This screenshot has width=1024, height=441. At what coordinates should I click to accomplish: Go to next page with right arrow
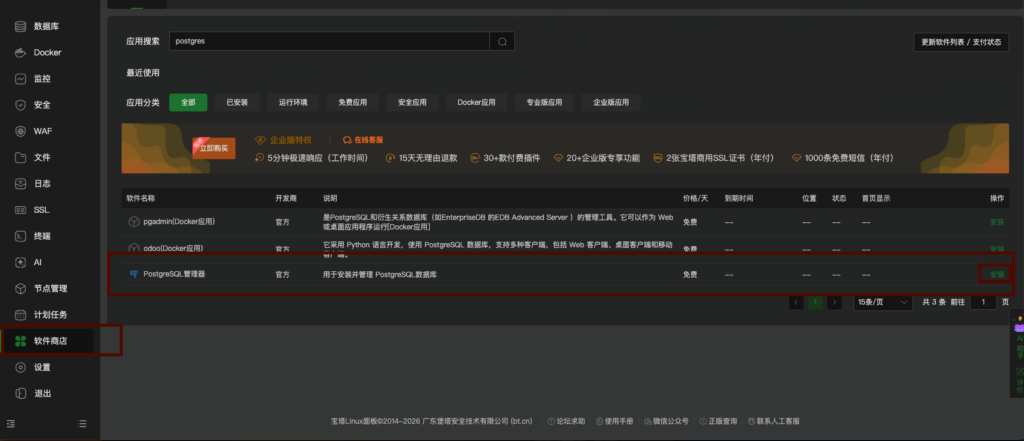coord(834,302)
